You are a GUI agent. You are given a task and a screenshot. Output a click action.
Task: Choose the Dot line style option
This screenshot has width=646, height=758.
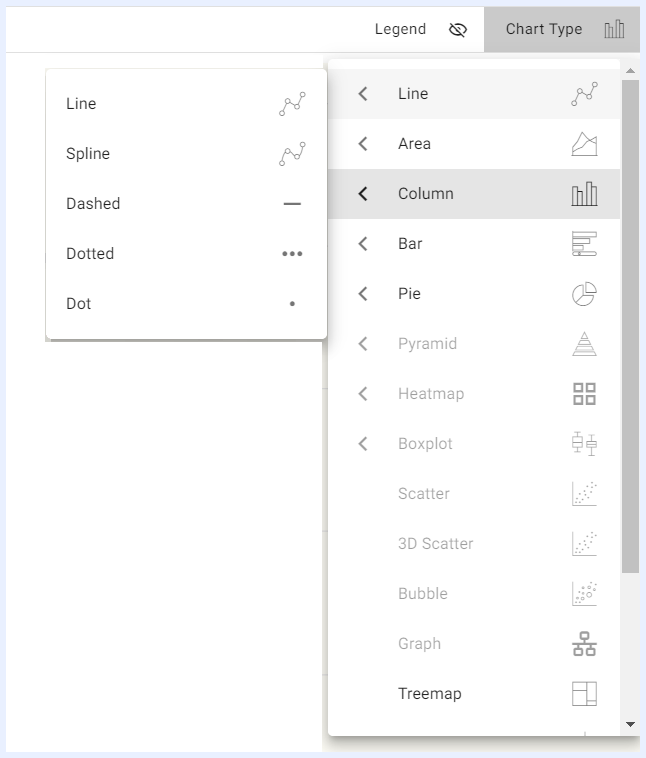[186, 304]
